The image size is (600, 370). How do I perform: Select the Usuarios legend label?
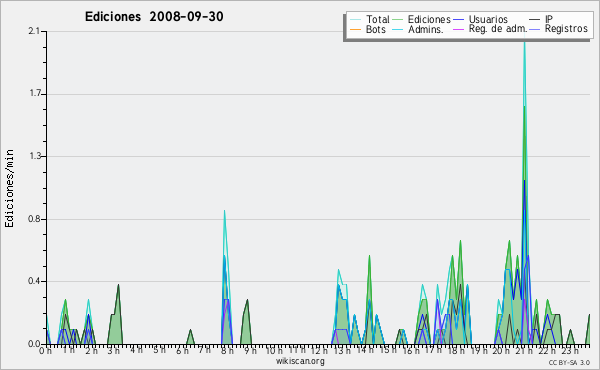(x=488, y=19)
